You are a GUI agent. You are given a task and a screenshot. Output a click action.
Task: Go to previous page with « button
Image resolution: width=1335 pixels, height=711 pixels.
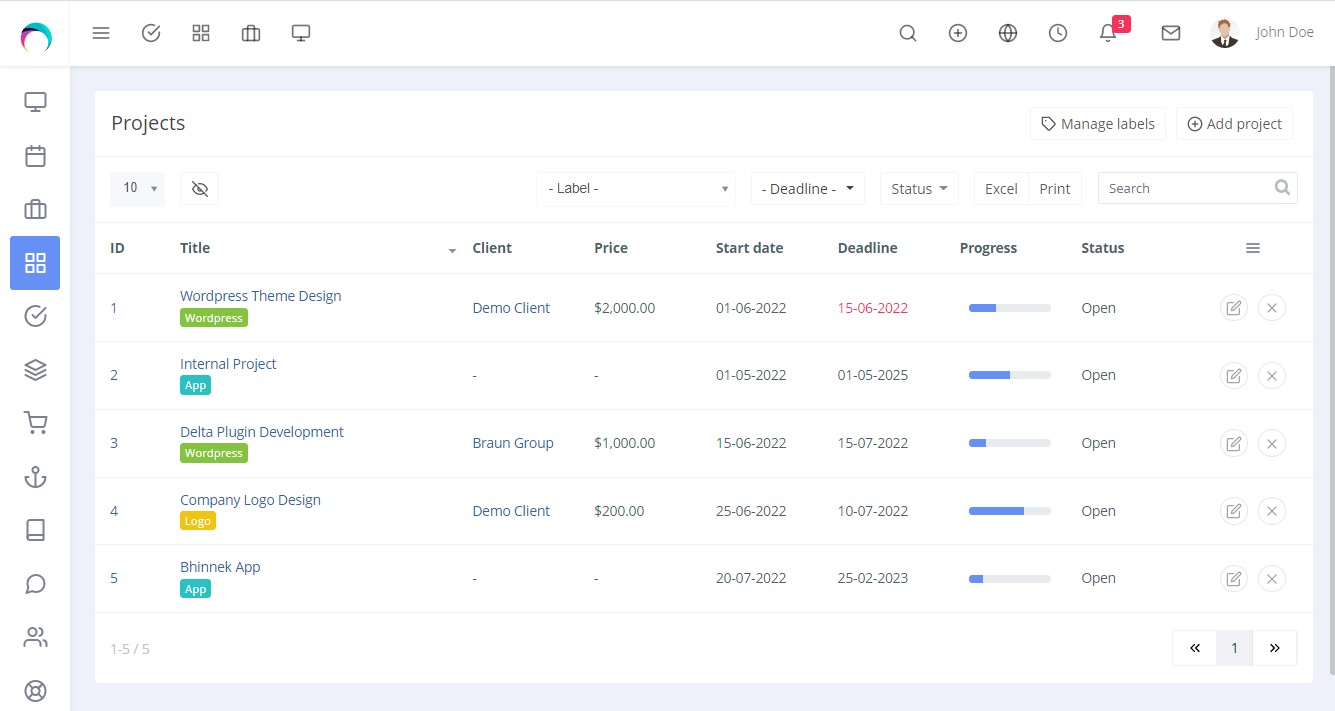pyautogui.click(x=1195, y=648)
